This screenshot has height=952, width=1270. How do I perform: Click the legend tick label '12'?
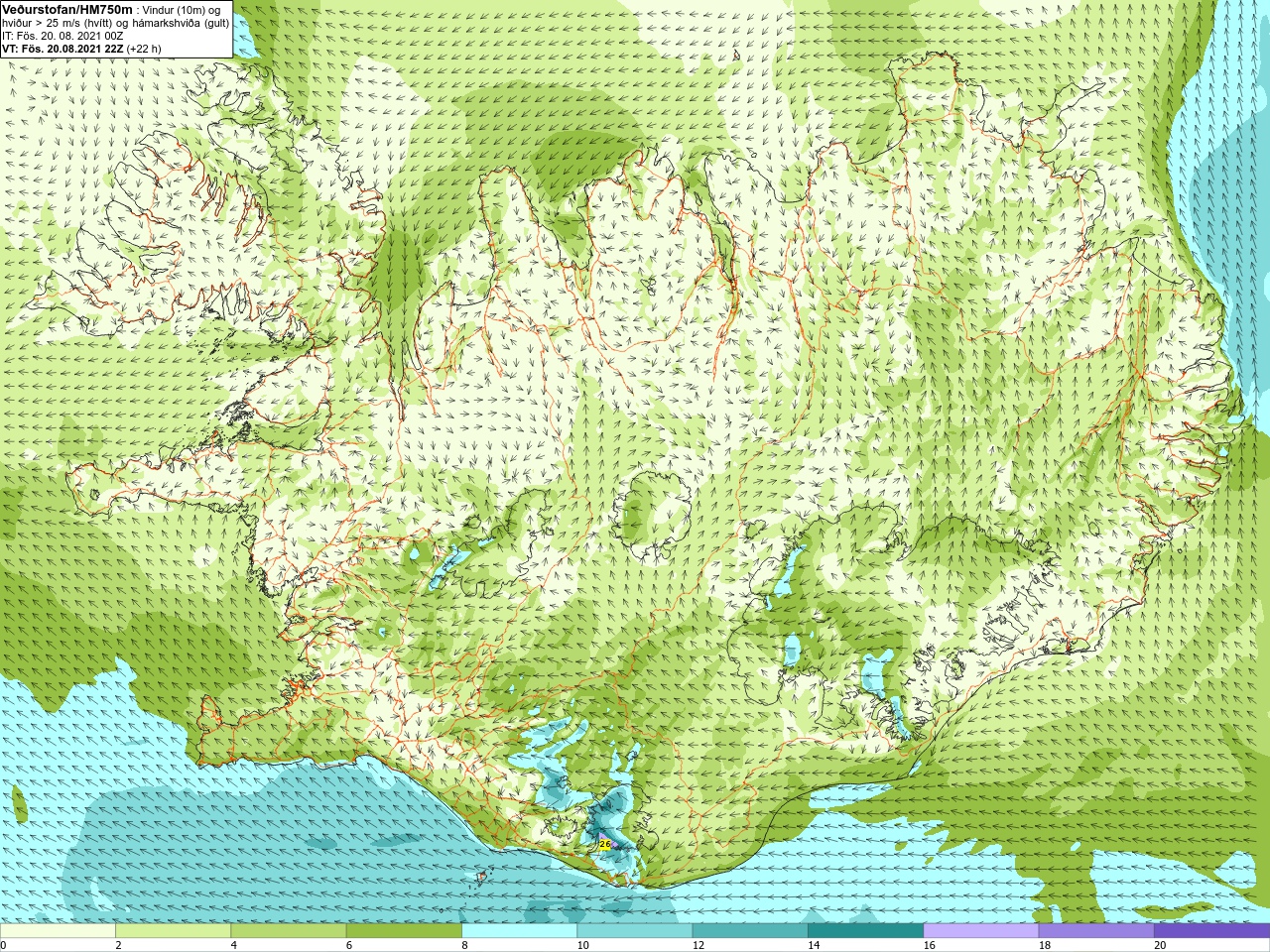698,945
